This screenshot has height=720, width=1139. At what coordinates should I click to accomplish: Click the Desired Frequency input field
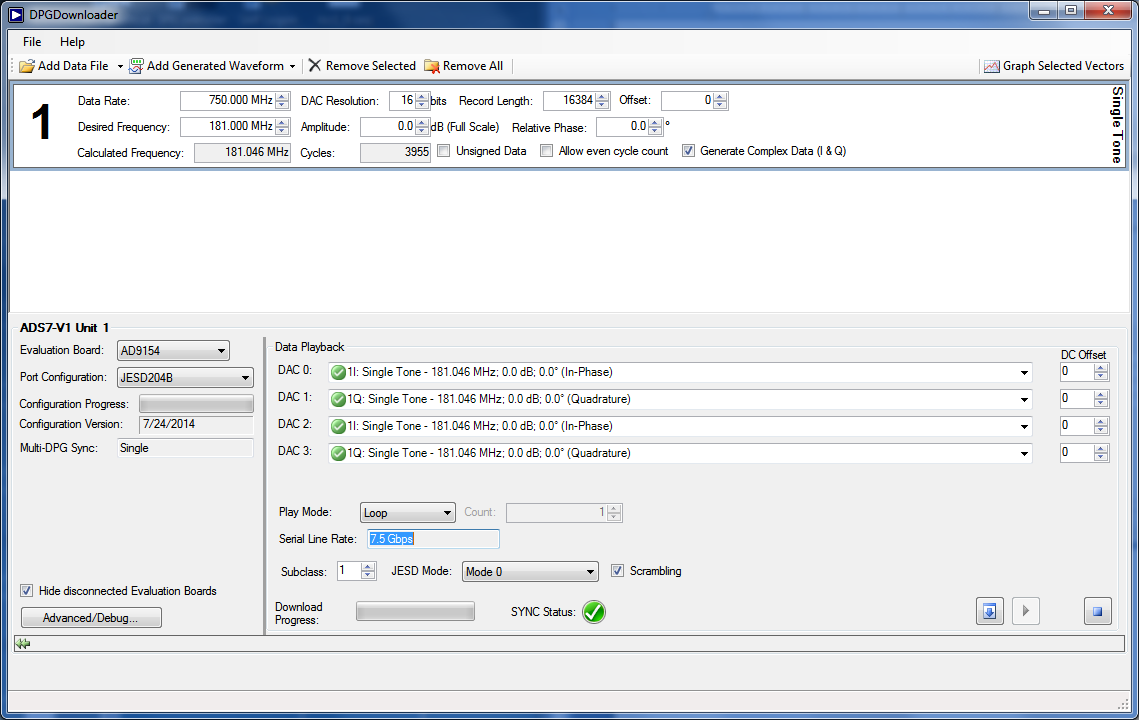pyautogui.click(x=227, y=127)
